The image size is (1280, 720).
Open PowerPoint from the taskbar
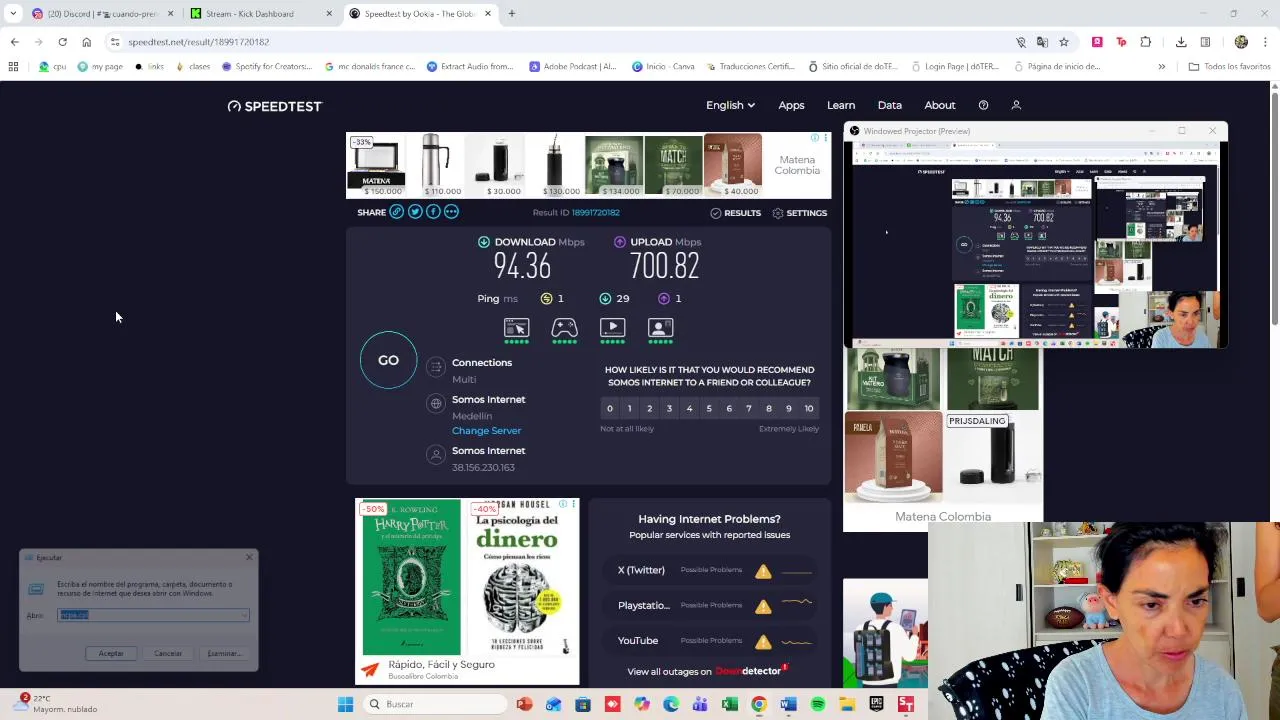click(524, 704)
